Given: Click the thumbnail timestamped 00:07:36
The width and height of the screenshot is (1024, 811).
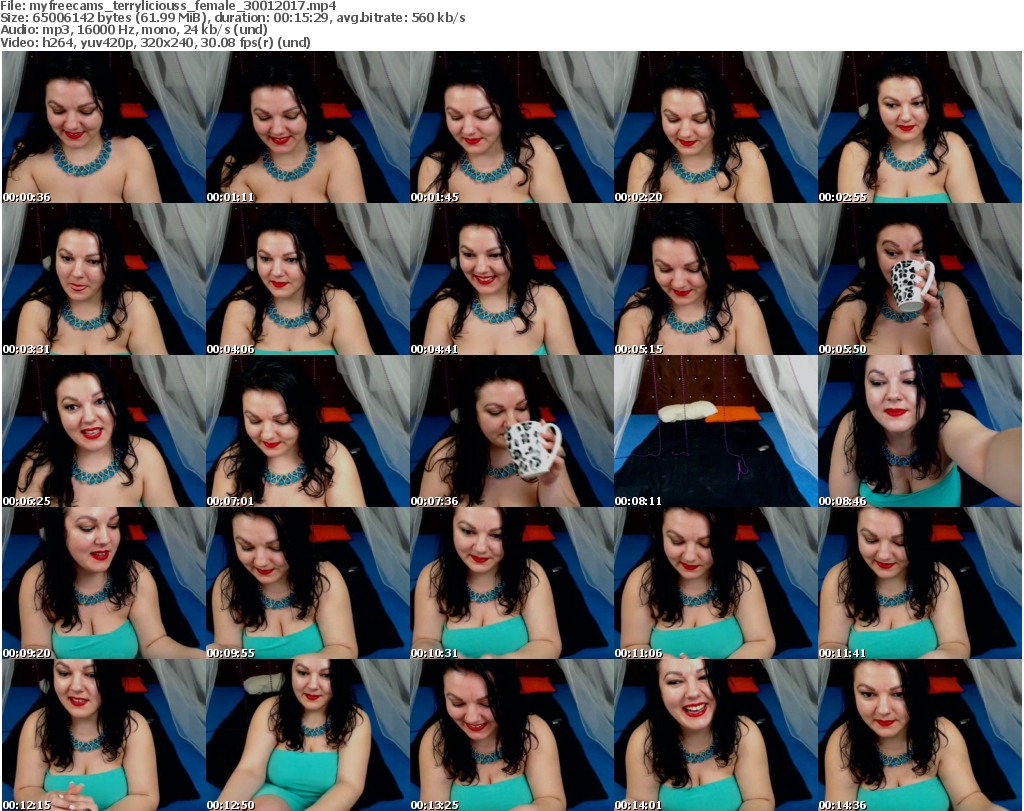Looking at the screenshot, I should coord(511,432).
